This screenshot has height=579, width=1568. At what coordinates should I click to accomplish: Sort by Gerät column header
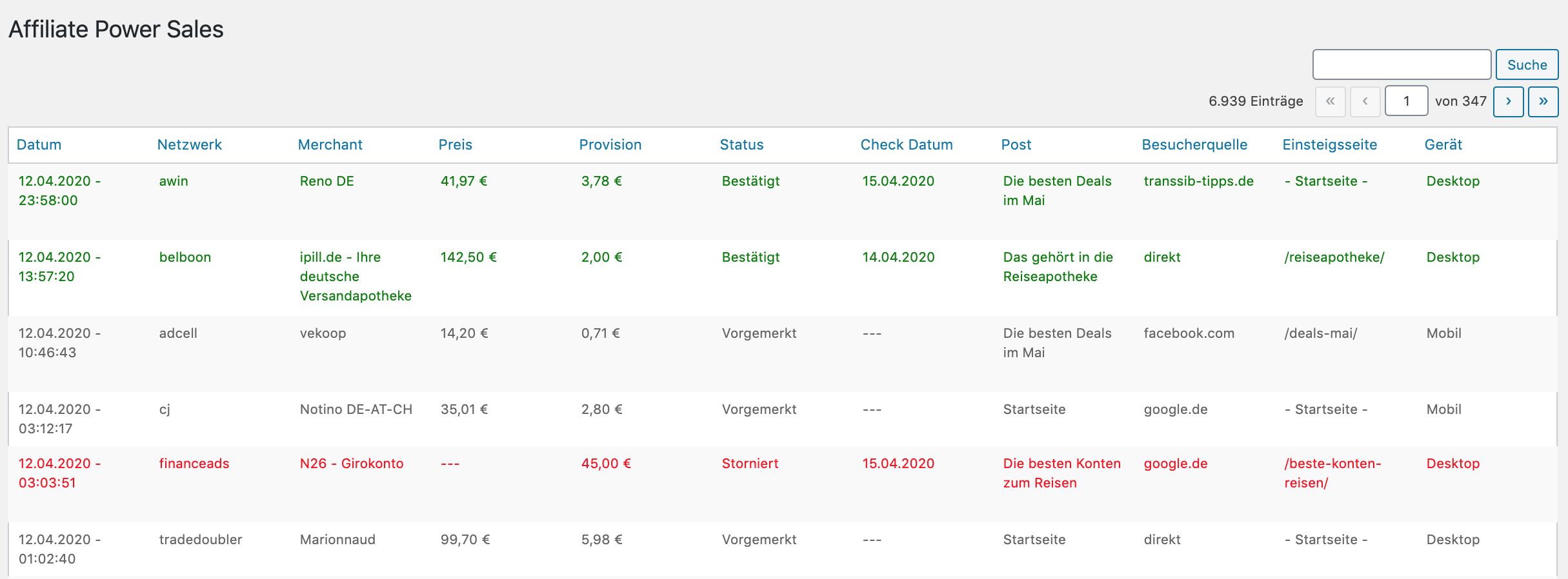[x=1443, y=144]
